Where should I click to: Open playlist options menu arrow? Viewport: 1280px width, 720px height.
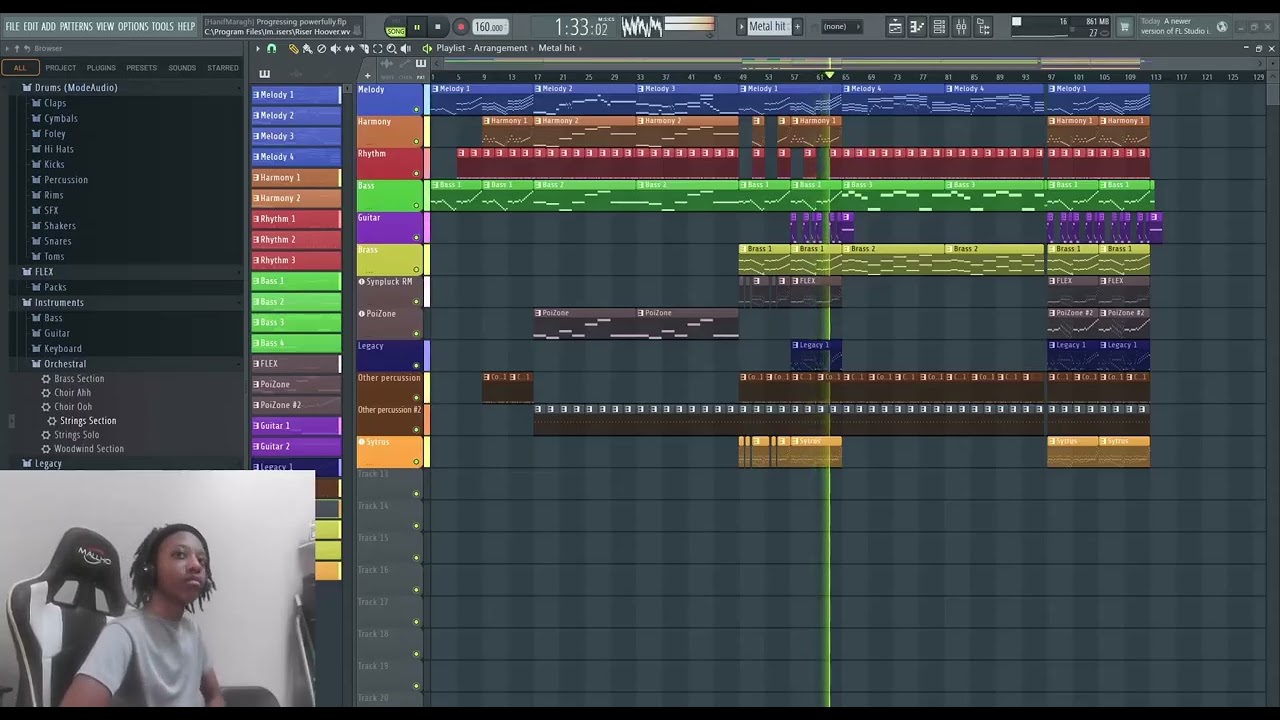pyautogui.click(x=258, y=48)
